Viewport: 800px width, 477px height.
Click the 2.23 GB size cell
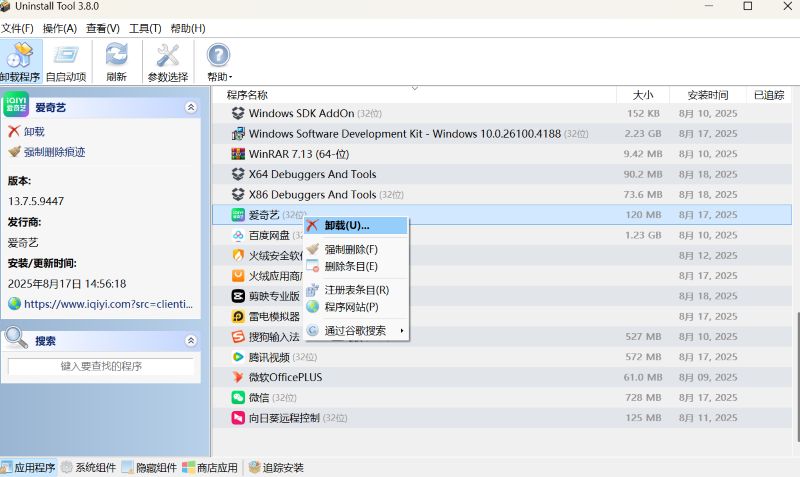point(643,134)
